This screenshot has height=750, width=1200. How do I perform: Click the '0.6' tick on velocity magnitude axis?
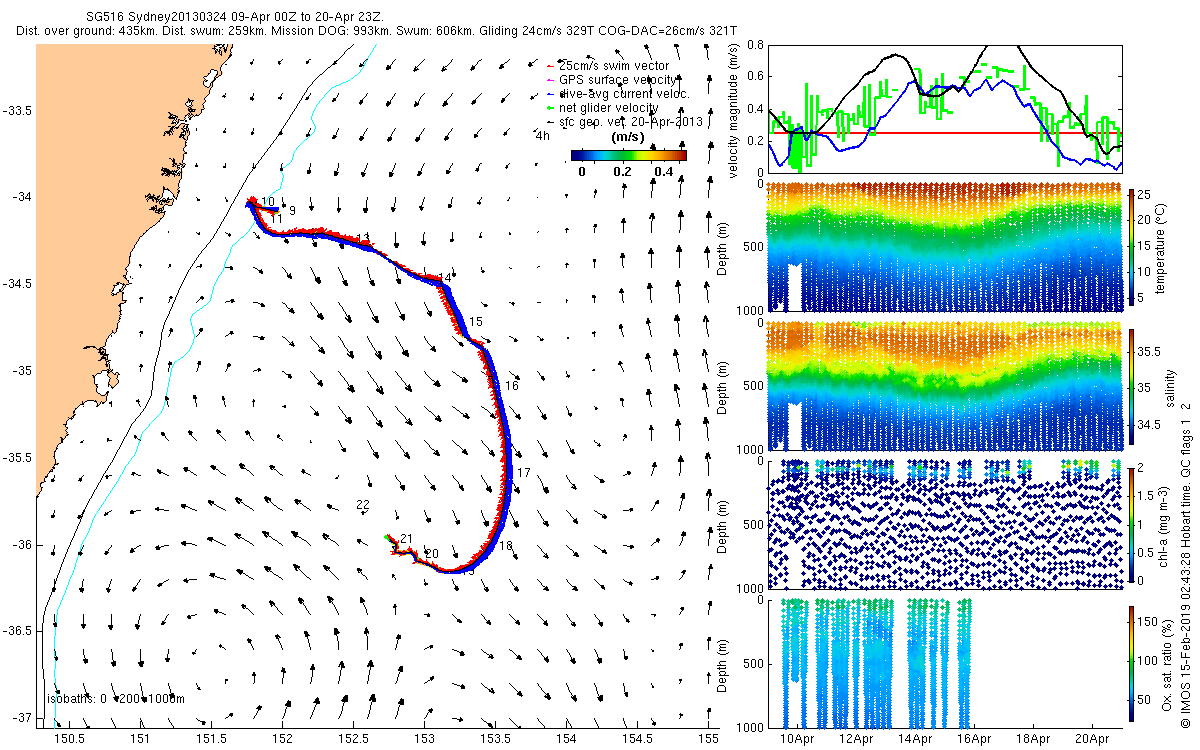pos(754,77)
